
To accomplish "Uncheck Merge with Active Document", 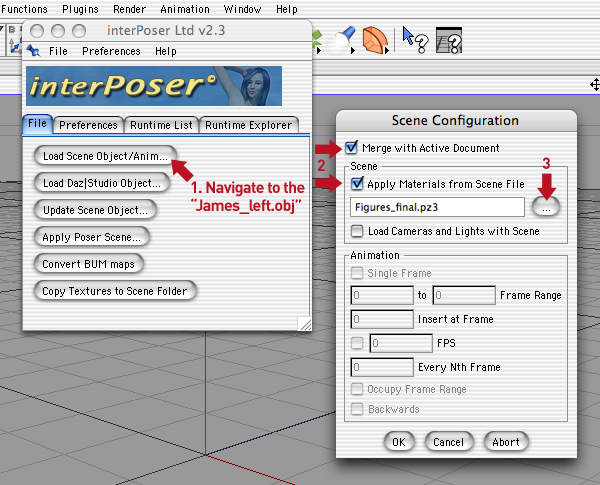I will 351,147.
